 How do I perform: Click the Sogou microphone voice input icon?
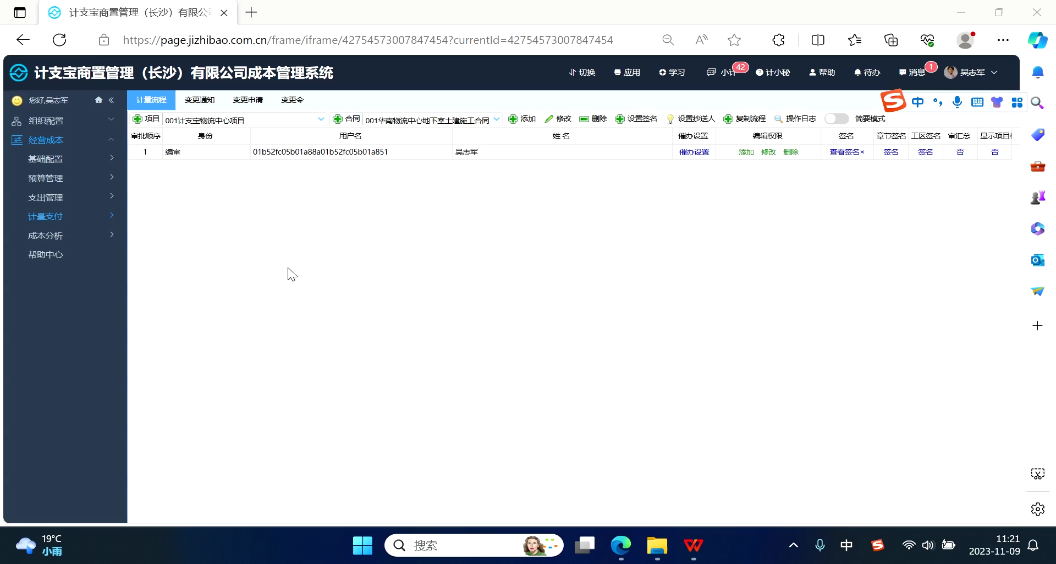[x=957, y=102]
